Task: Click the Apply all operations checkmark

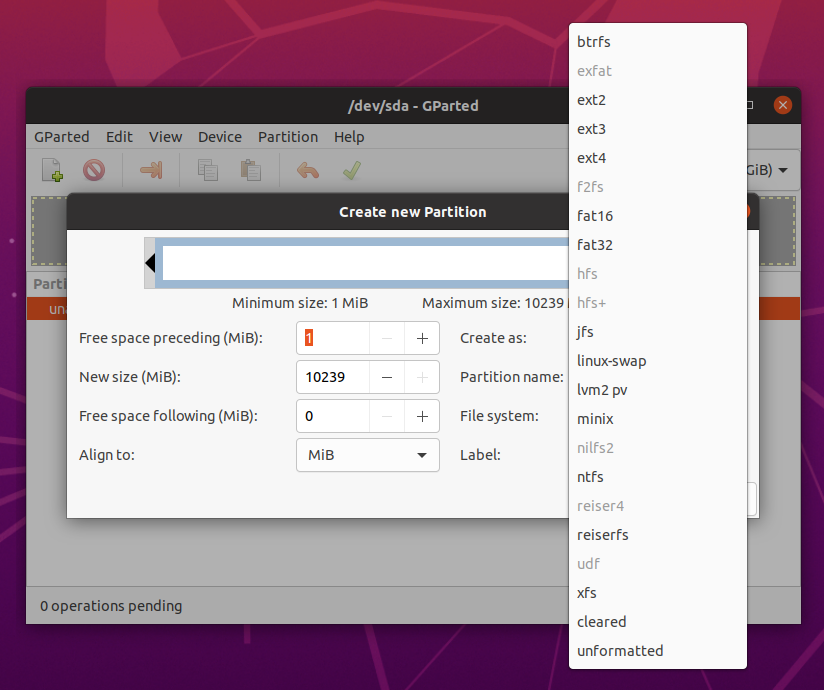Action: coord(352,170)
